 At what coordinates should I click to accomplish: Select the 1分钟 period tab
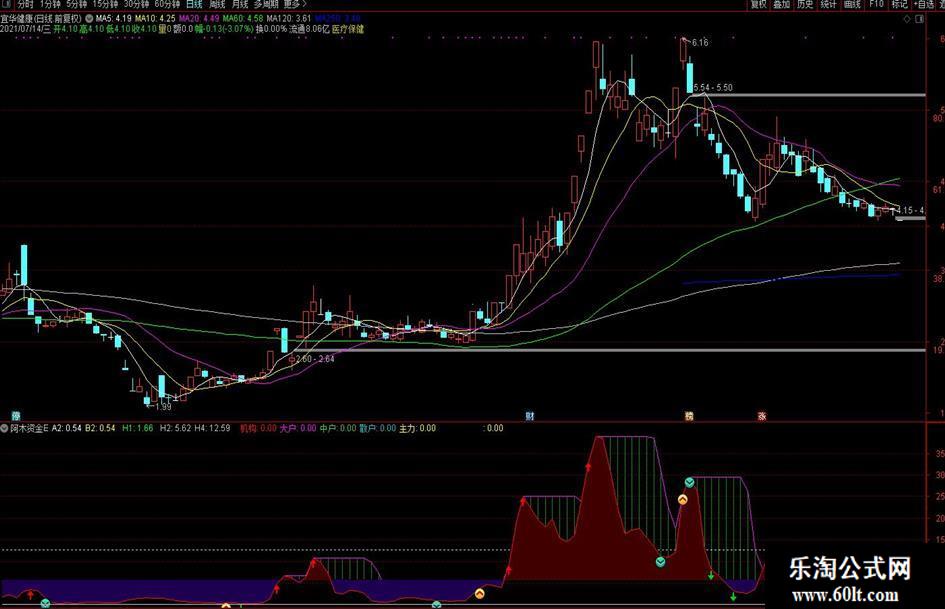50,4
